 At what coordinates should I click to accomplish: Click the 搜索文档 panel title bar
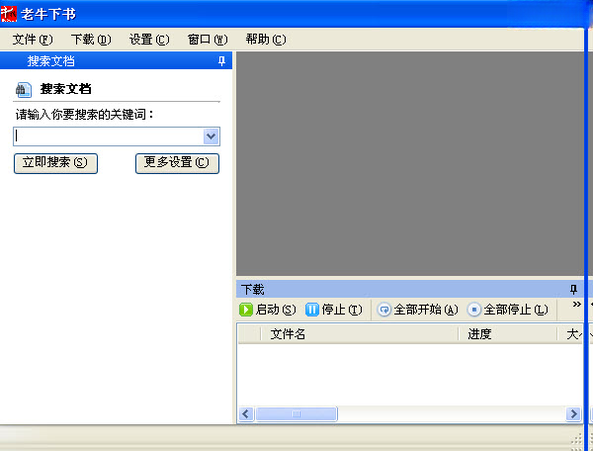pyautogui.click(x=116, y=60)
